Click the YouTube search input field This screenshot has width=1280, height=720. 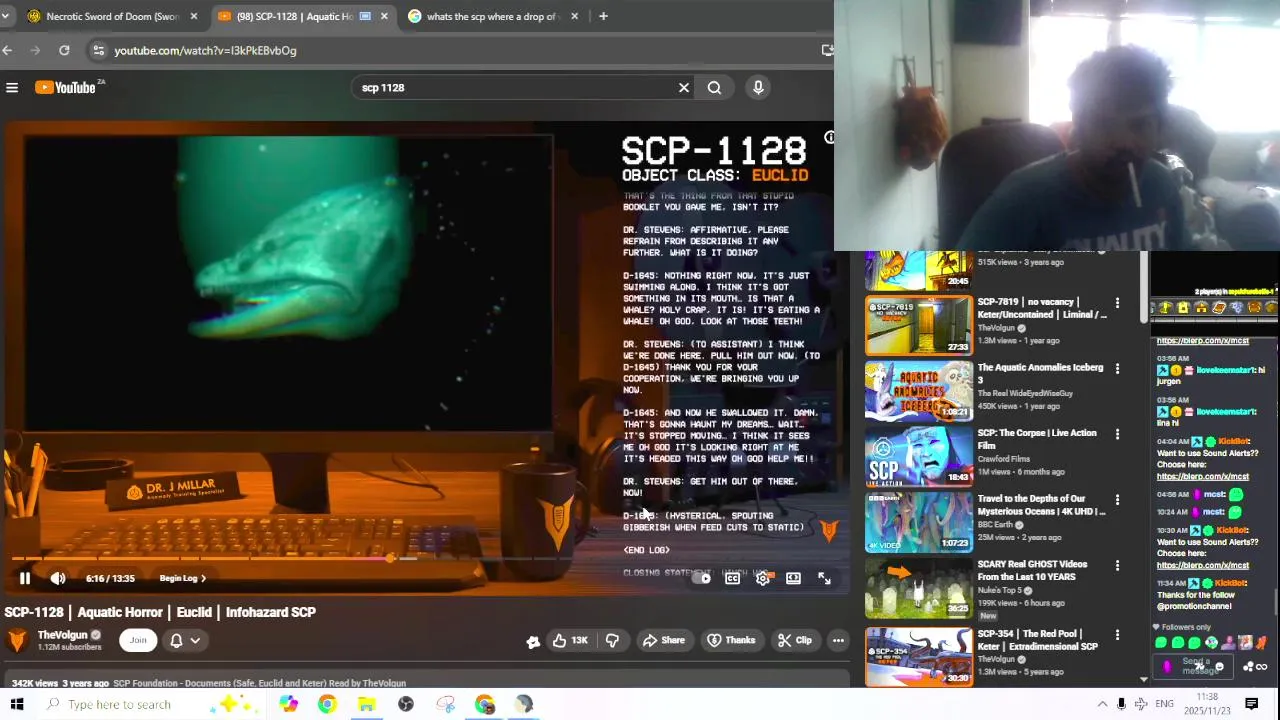[x=515, y=88]
